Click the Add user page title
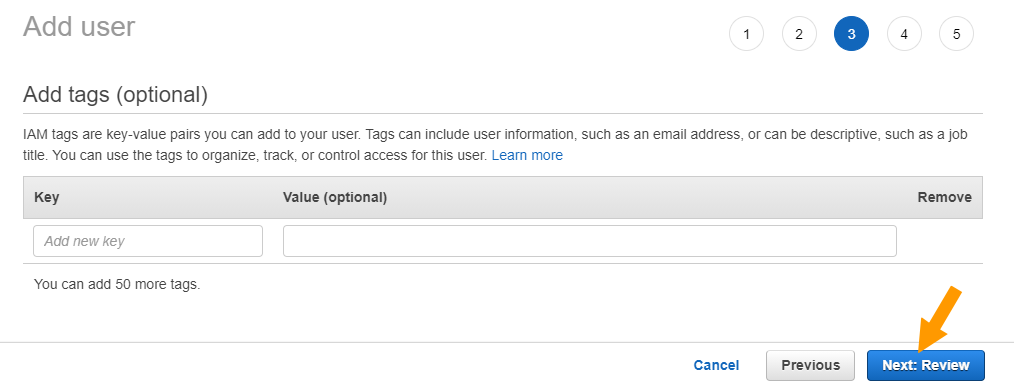The height and width of the screenshot is (384, 1014). point(79,27)
